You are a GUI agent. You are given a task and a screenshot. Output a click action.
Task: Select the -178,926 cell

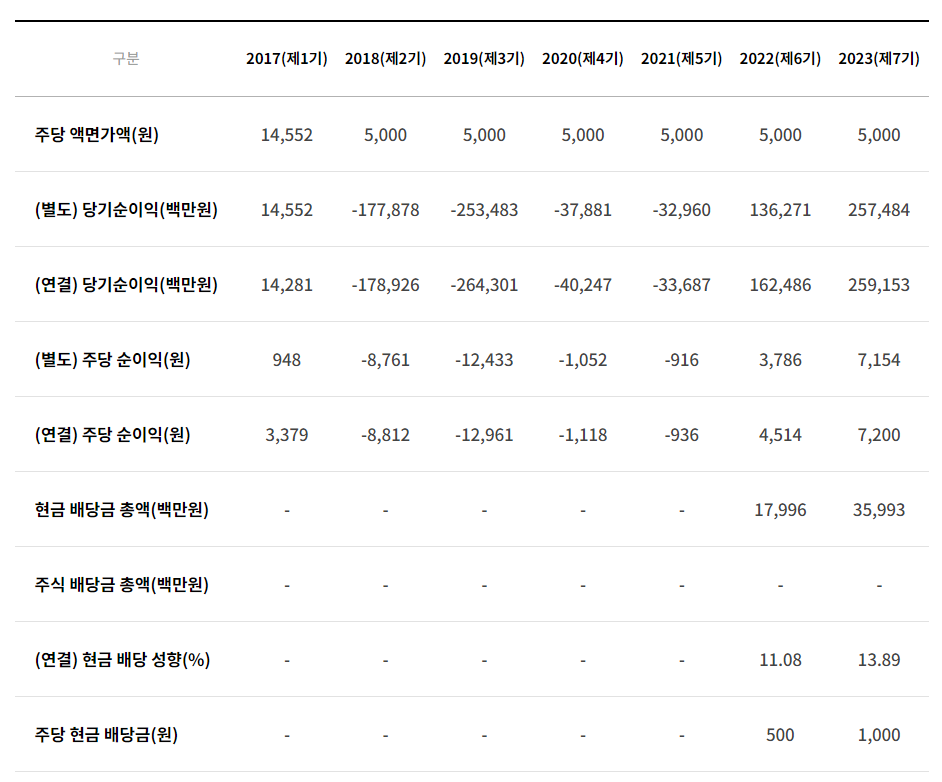click(385, 285)
